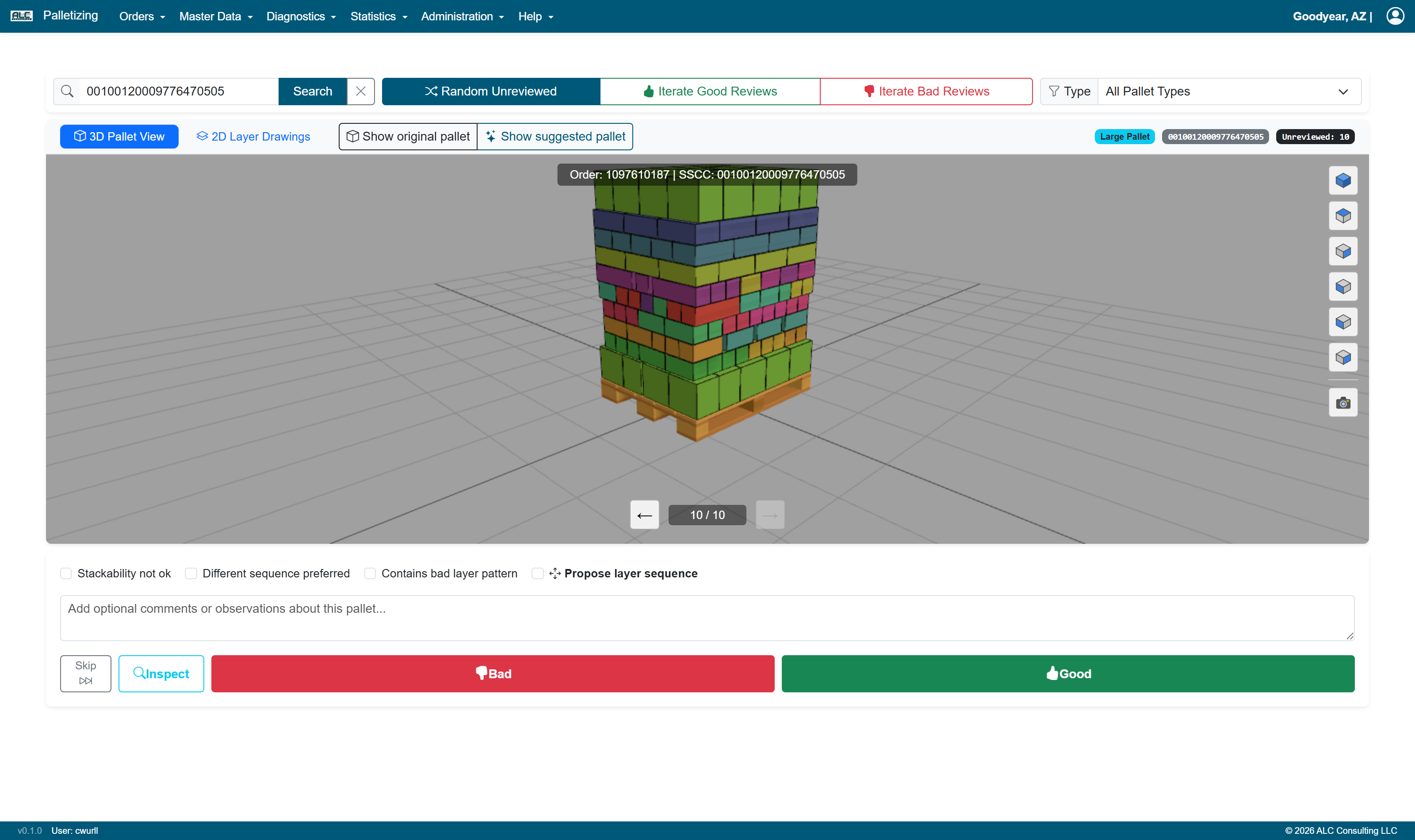
Task: Click the disabled next-pallet right arrow
Action: pyautogui.click(x=770, y=515)
